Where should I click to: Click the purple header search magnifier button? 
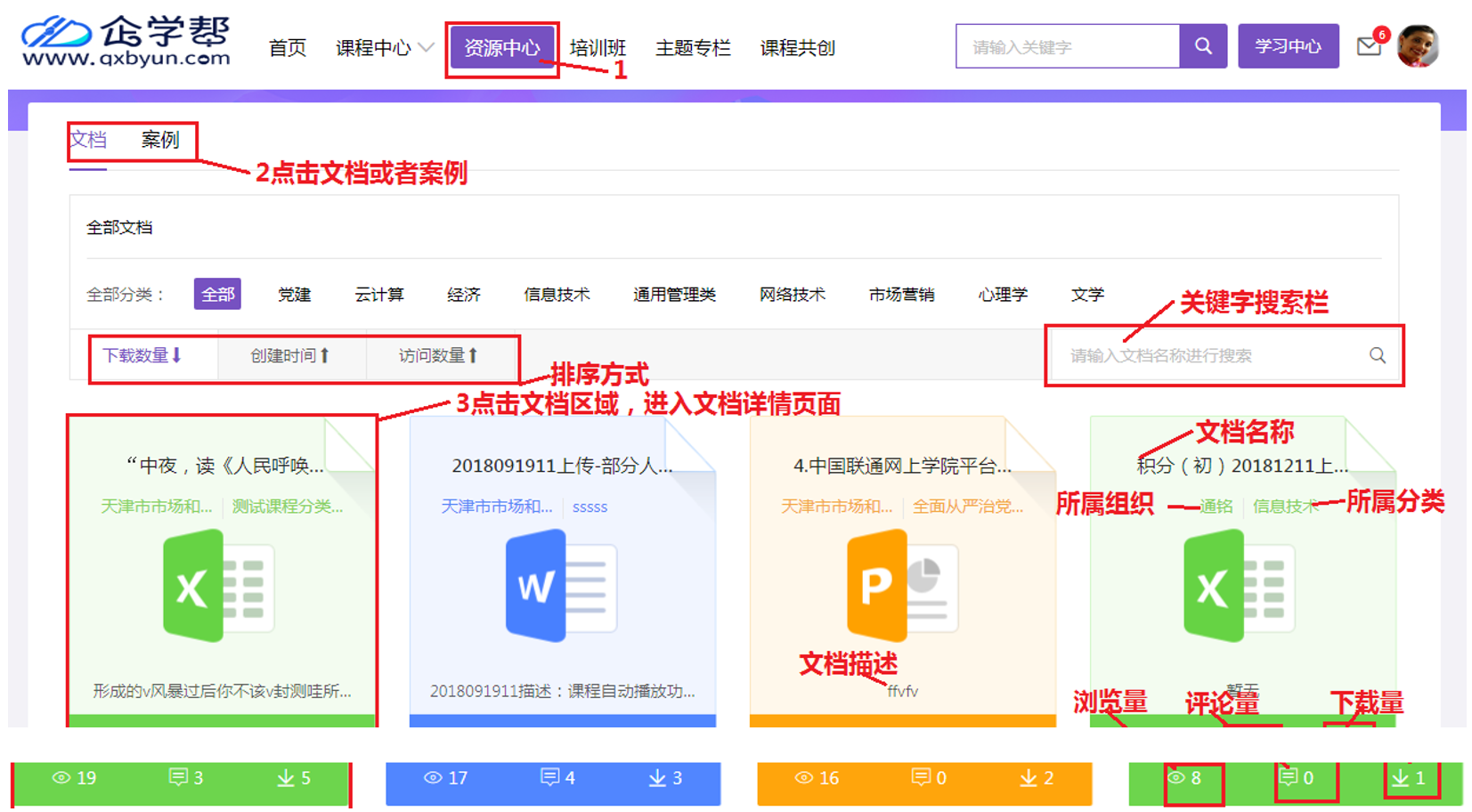[x=1202, y=46]
